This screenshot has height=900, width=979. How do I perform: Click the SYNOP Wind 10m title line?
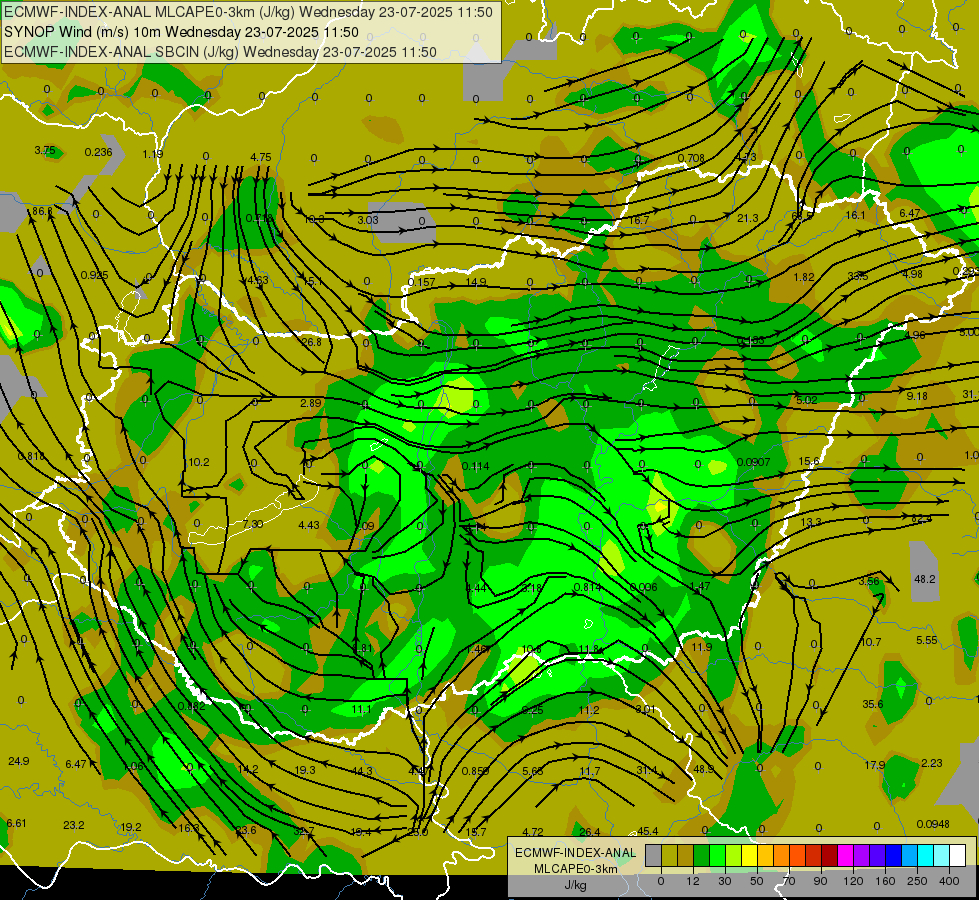[181, 32]
